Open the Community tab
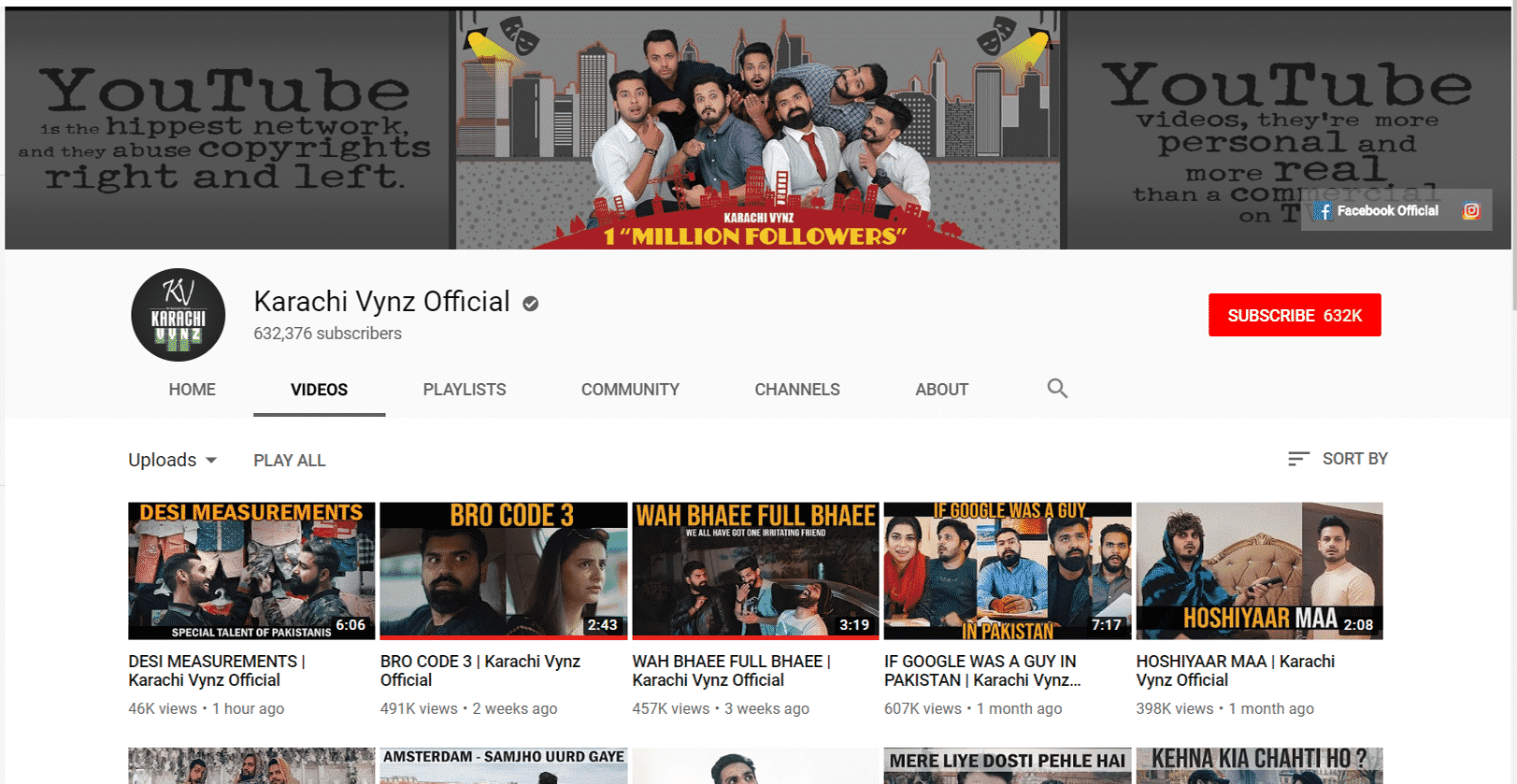The height and width of the screenshot is (784, 1517). click(x=630, y=390)
